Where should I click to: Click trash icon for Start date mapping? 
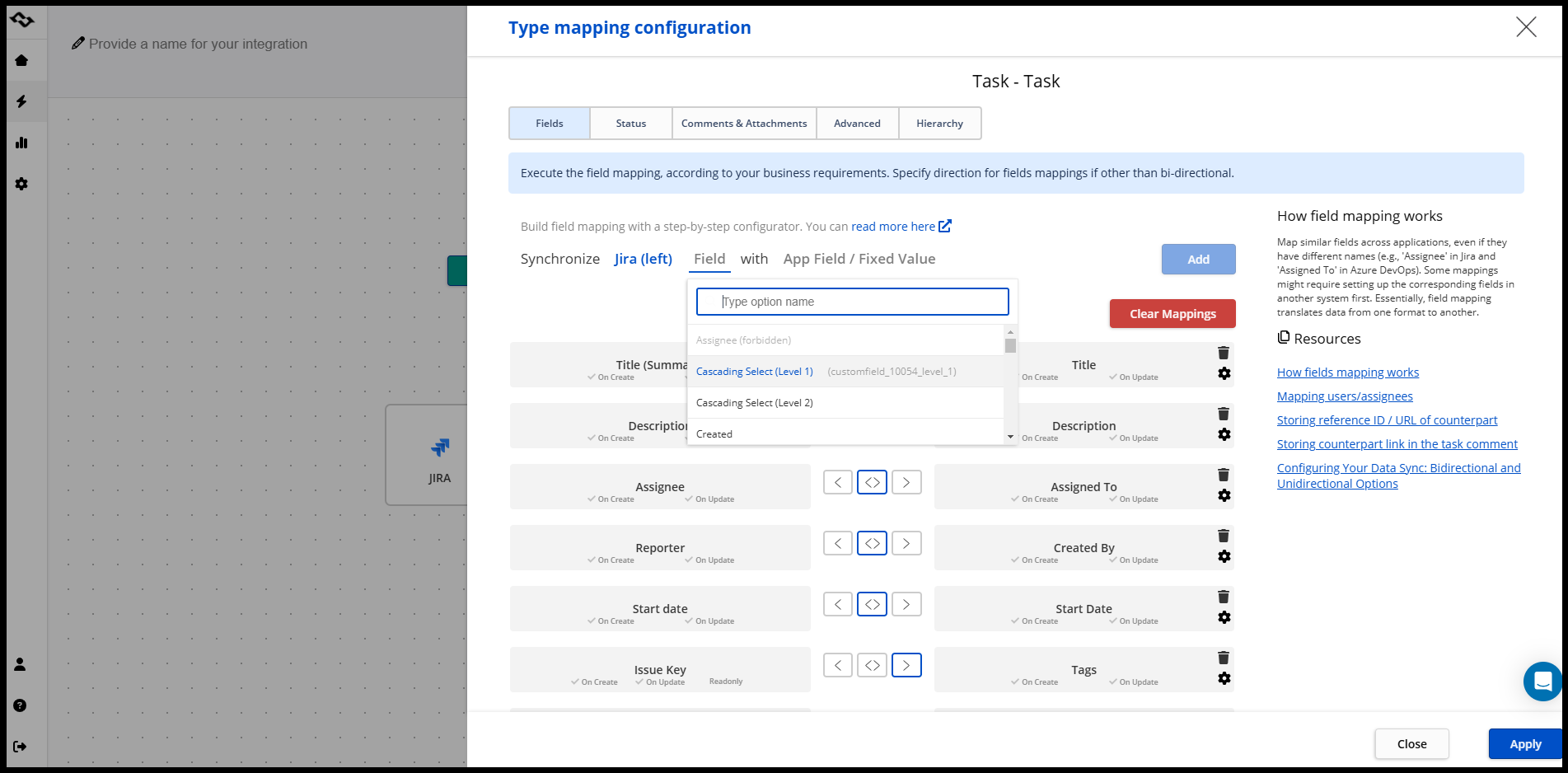click(x=1224, y=597)
